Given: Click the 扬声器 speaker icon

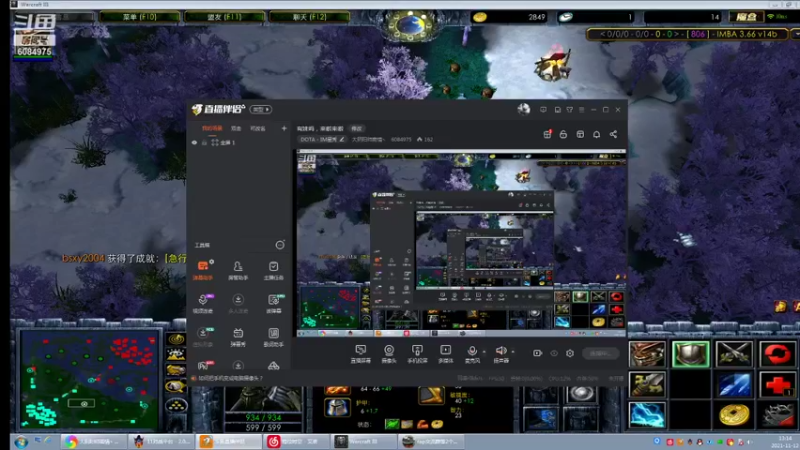Looking at the screenshot, I should click(501, 353).
